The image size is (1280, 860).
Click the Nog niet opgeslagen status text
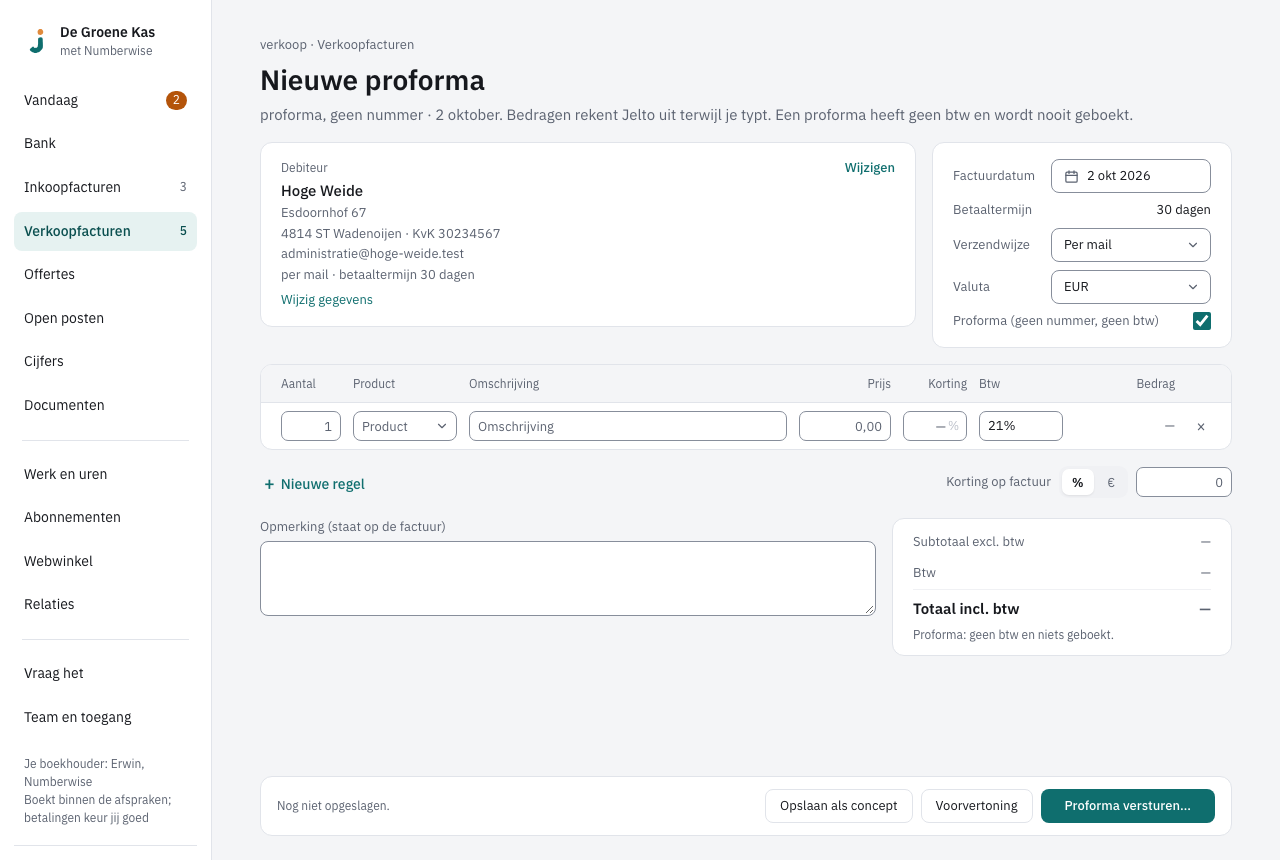pos(333,806)
